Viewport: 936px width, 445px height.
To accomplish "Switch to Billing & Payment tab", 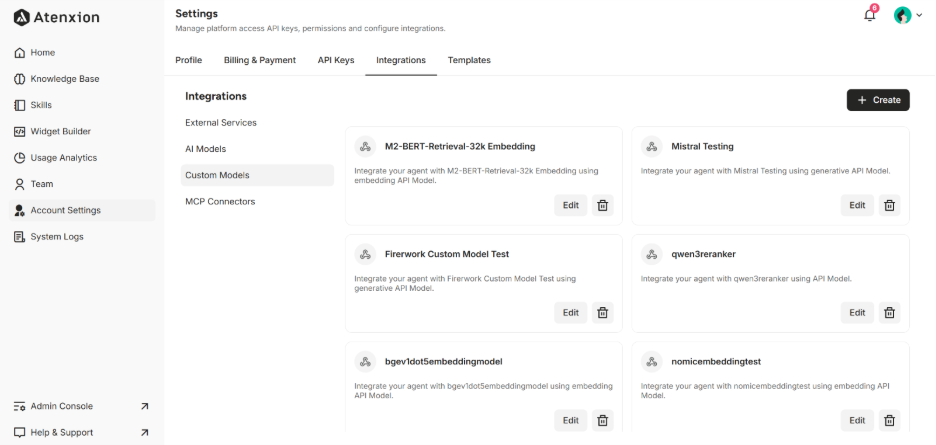I will [x=260, y=60].
